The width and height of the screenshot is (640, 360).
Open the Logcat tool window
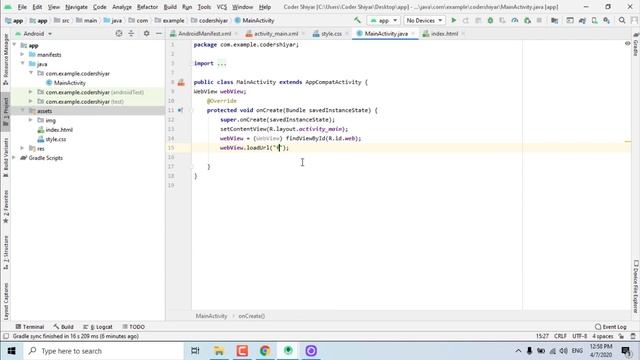point(98,327)
